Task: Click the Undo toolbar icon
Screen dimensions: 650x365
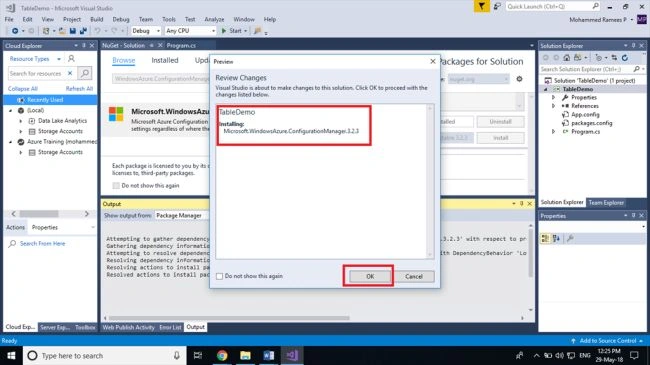Action: point(97,31)
